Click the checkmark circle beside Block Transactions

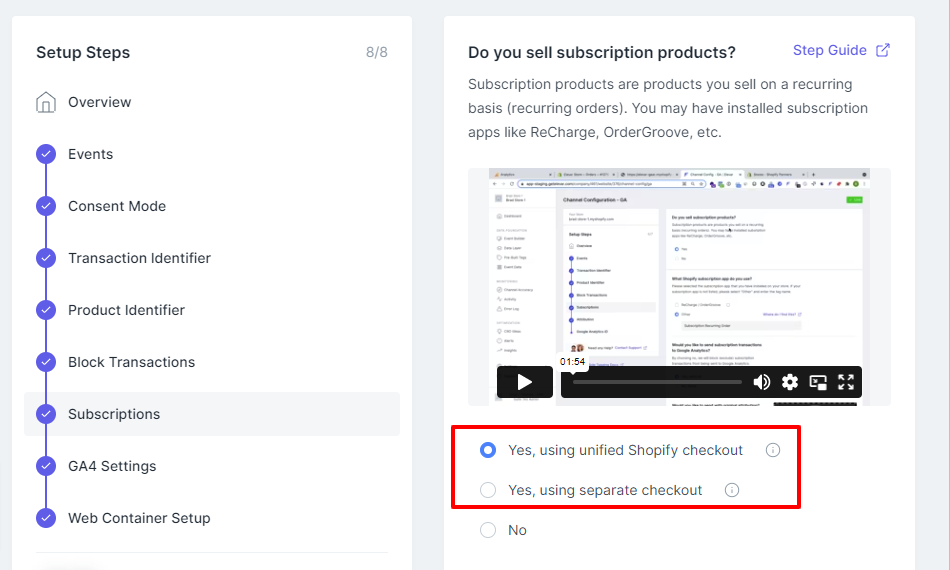point(46,362)
